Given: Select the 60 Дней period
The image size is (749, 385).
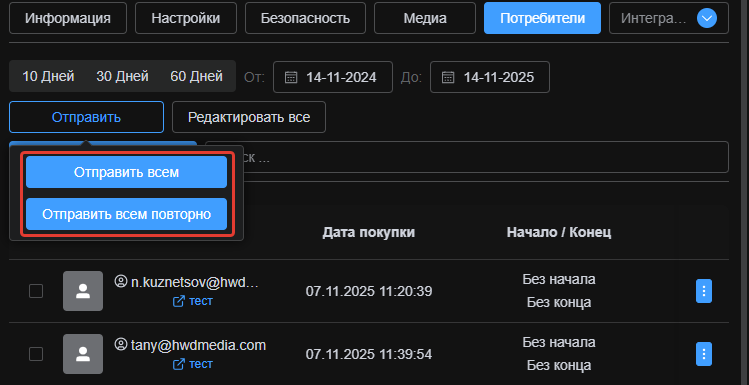Looking at the screenshot, I should [x=196, y=76].
